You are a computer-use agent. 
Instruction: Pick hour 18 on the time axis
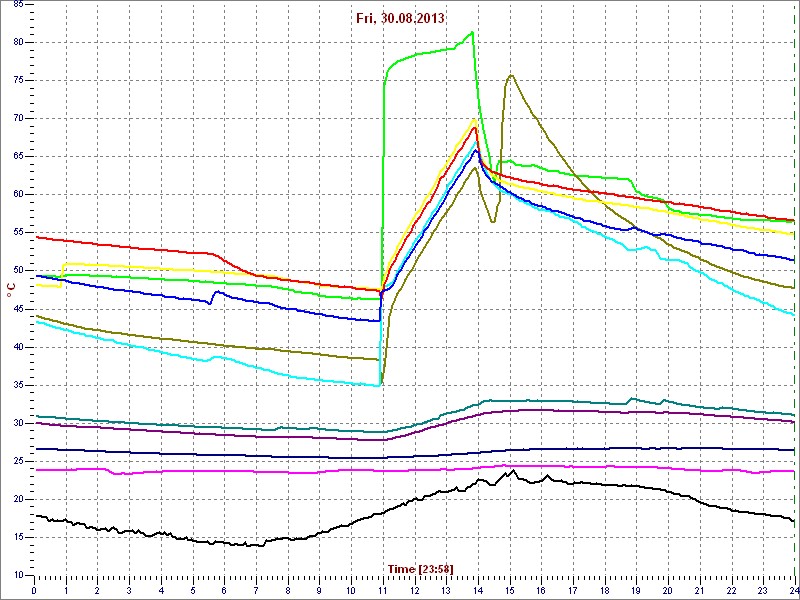coord(604,590)
